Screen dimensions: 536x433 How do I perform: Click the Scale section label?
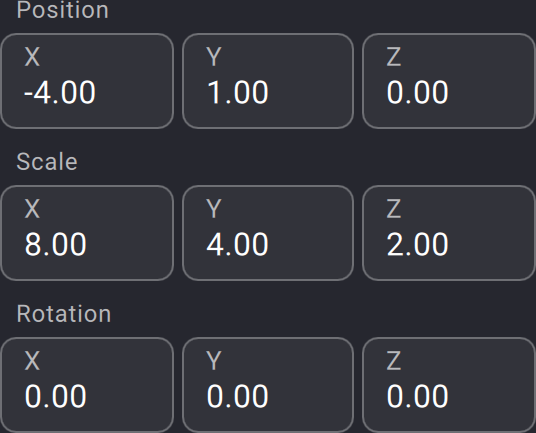(47, 162)
